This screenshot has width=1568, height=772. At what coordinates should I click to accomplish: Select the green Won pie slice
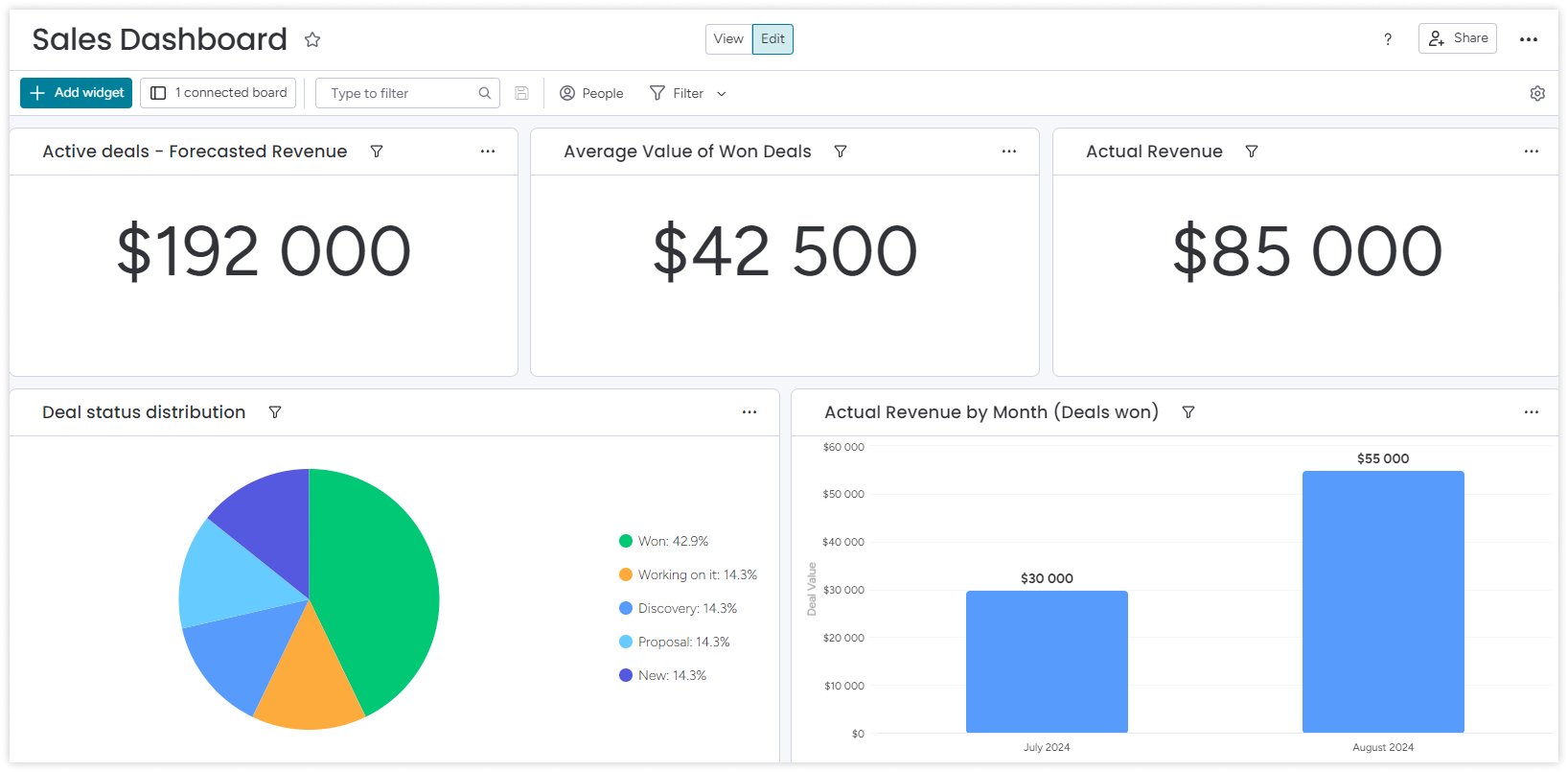(383, 585)
